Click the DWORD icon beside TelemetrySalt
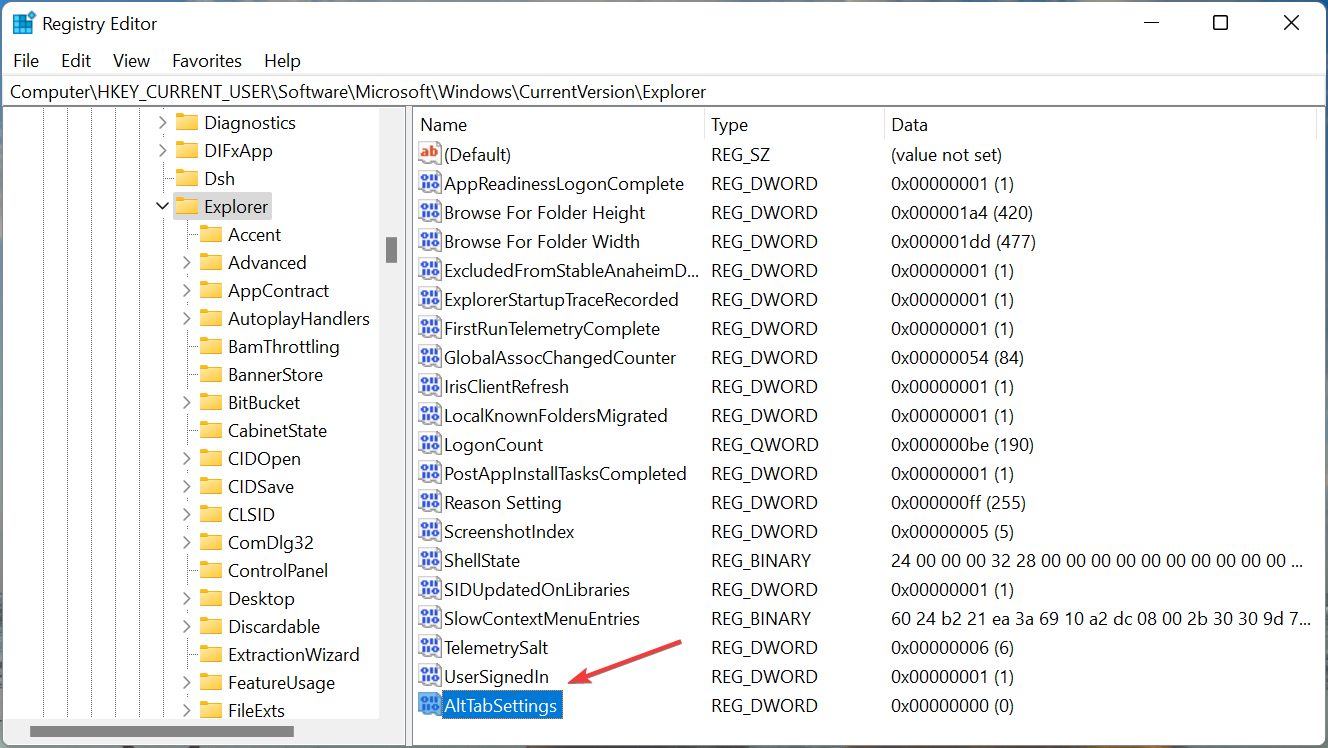This screenshot has height=748, width=1328. [428, 647]
